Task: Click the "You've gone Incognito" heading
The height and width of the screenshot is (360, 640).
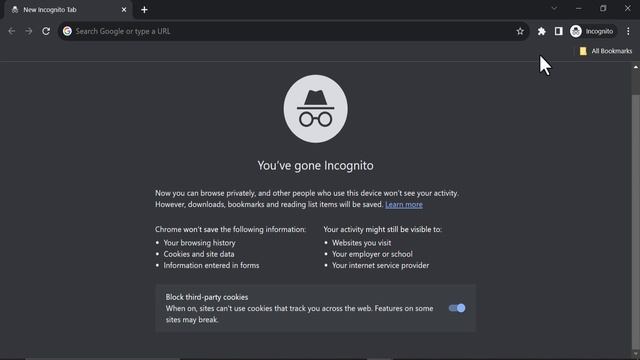Action: 315,165
